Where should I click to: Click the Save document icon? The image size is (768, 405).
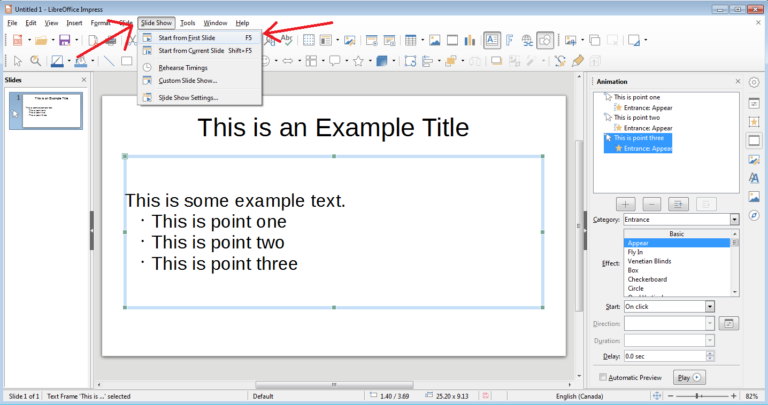[x=64, y=40]
